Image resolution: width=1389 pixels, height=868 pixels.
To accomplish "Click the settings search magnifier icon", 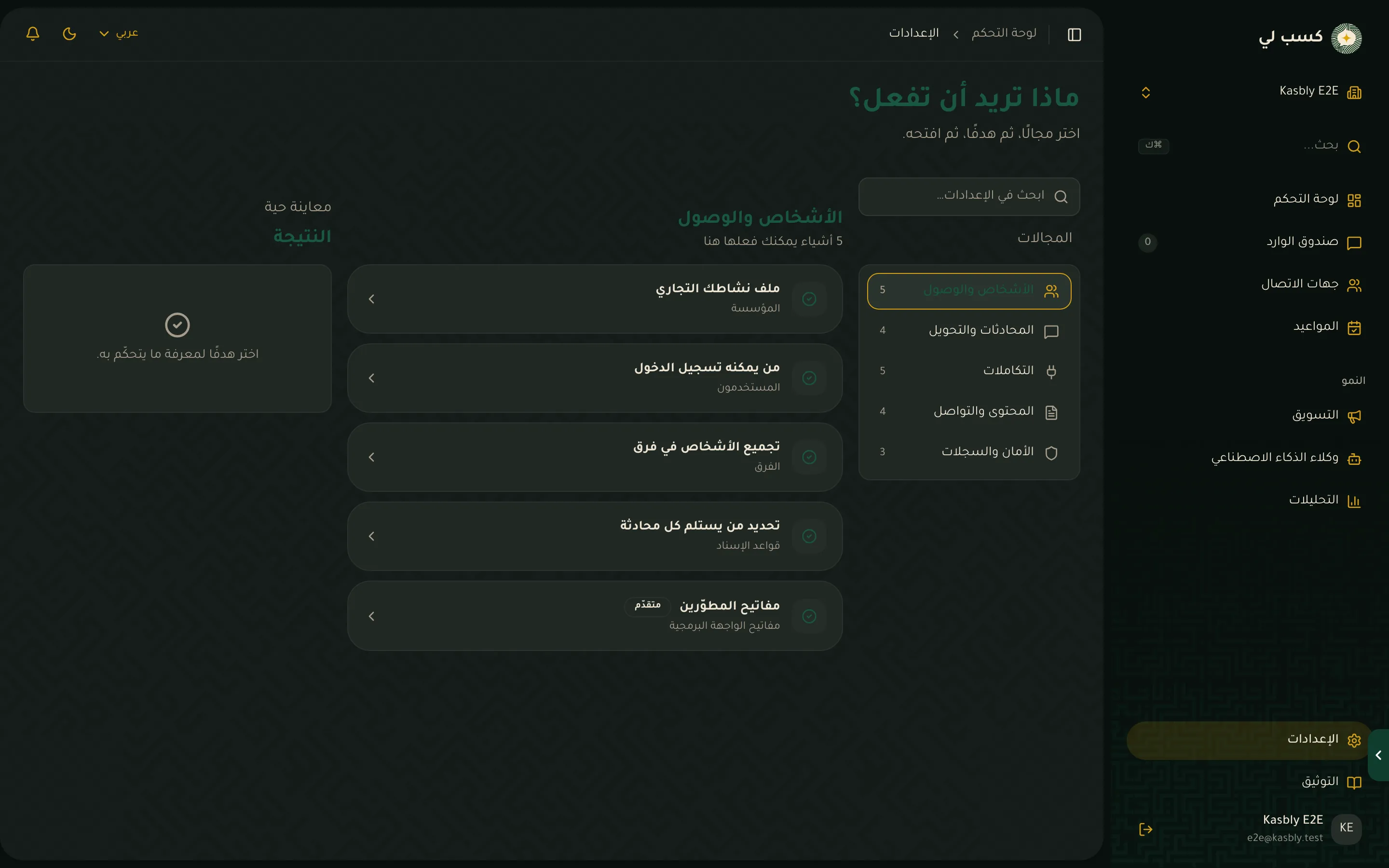I will coord(1061,197).
